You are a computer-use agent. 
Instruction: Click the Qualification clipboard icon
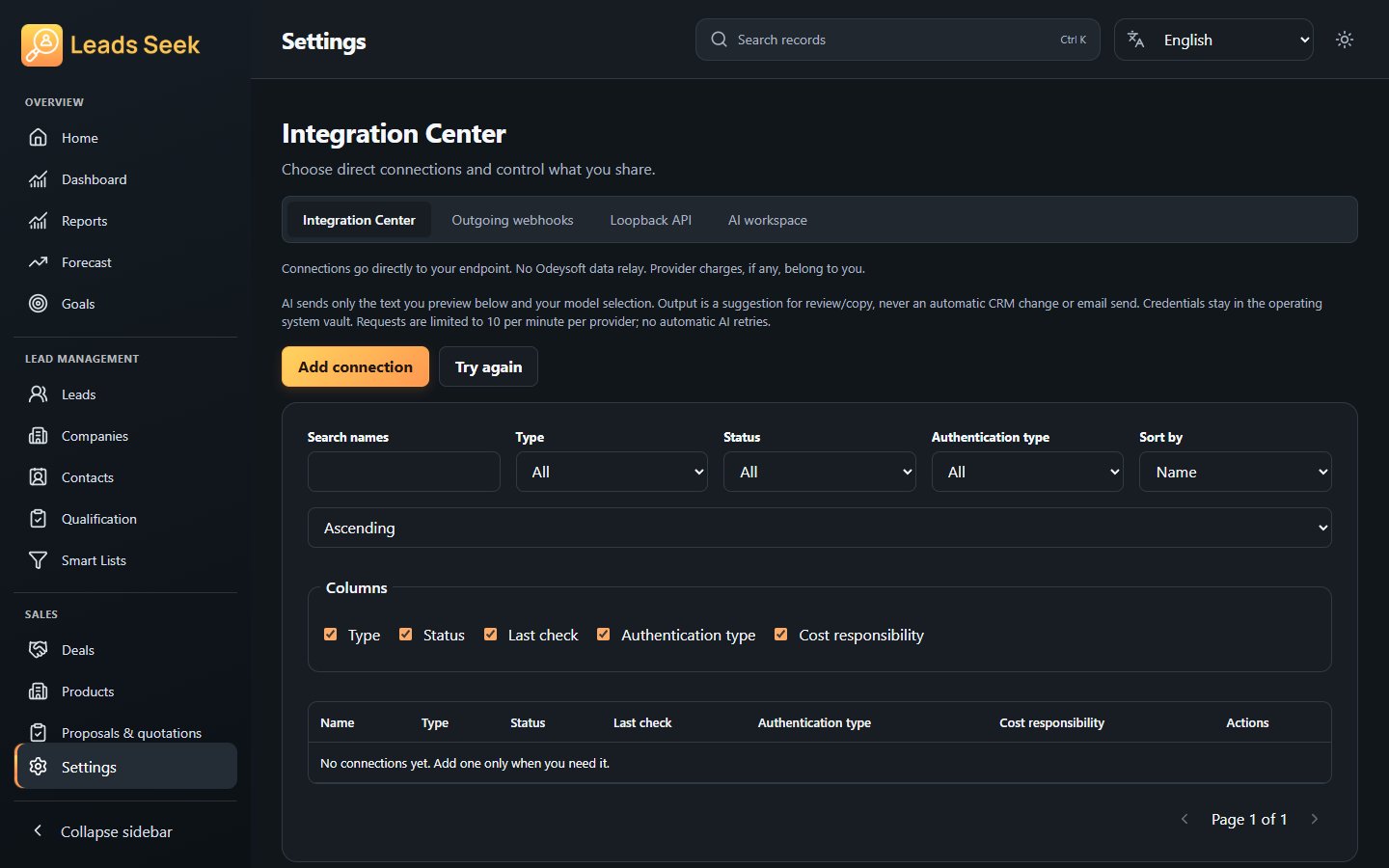coord(39,519)
